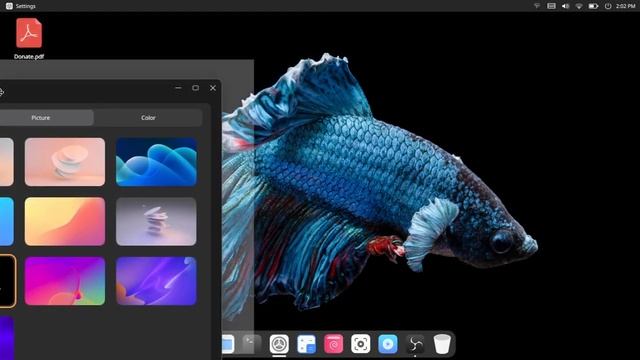Select the grey-purple stacked stones wallpaper
The image size is (640, 360).
pyautogui.click(x=156, y=221)
